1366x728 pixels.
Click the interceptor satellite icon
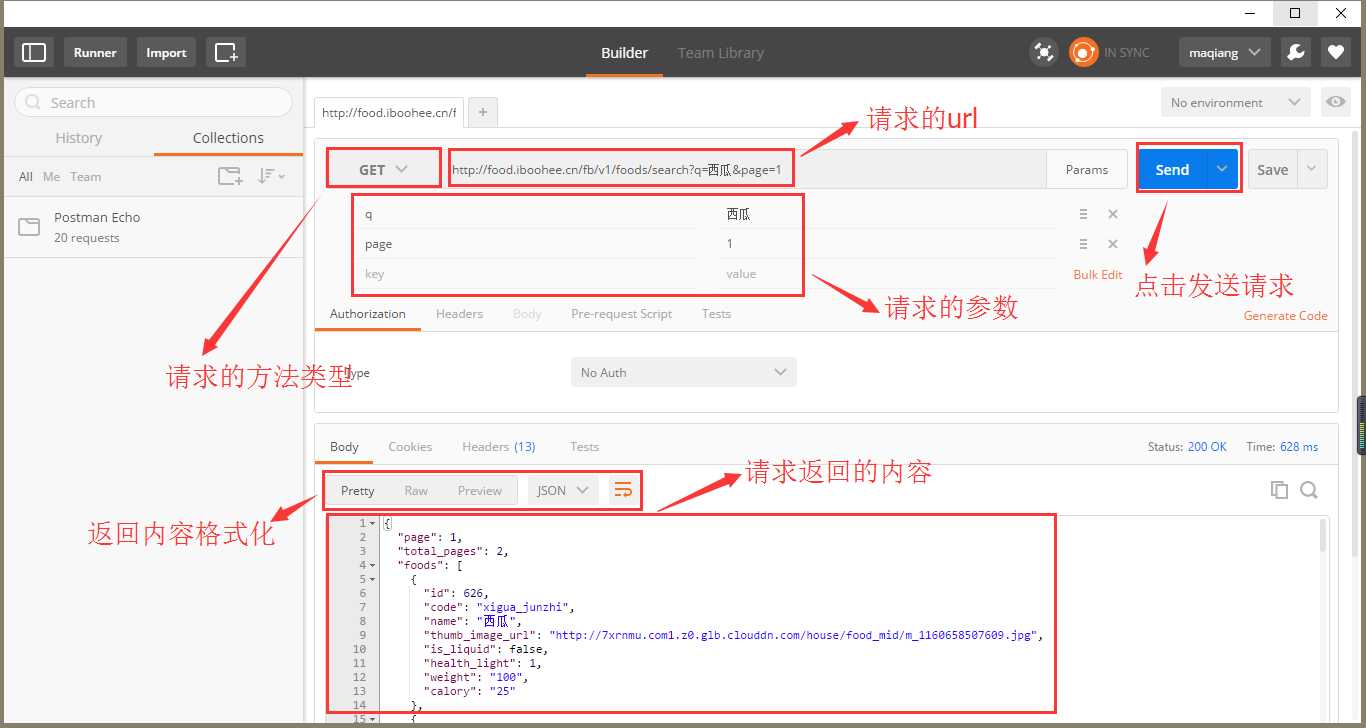pos(1044,52)
